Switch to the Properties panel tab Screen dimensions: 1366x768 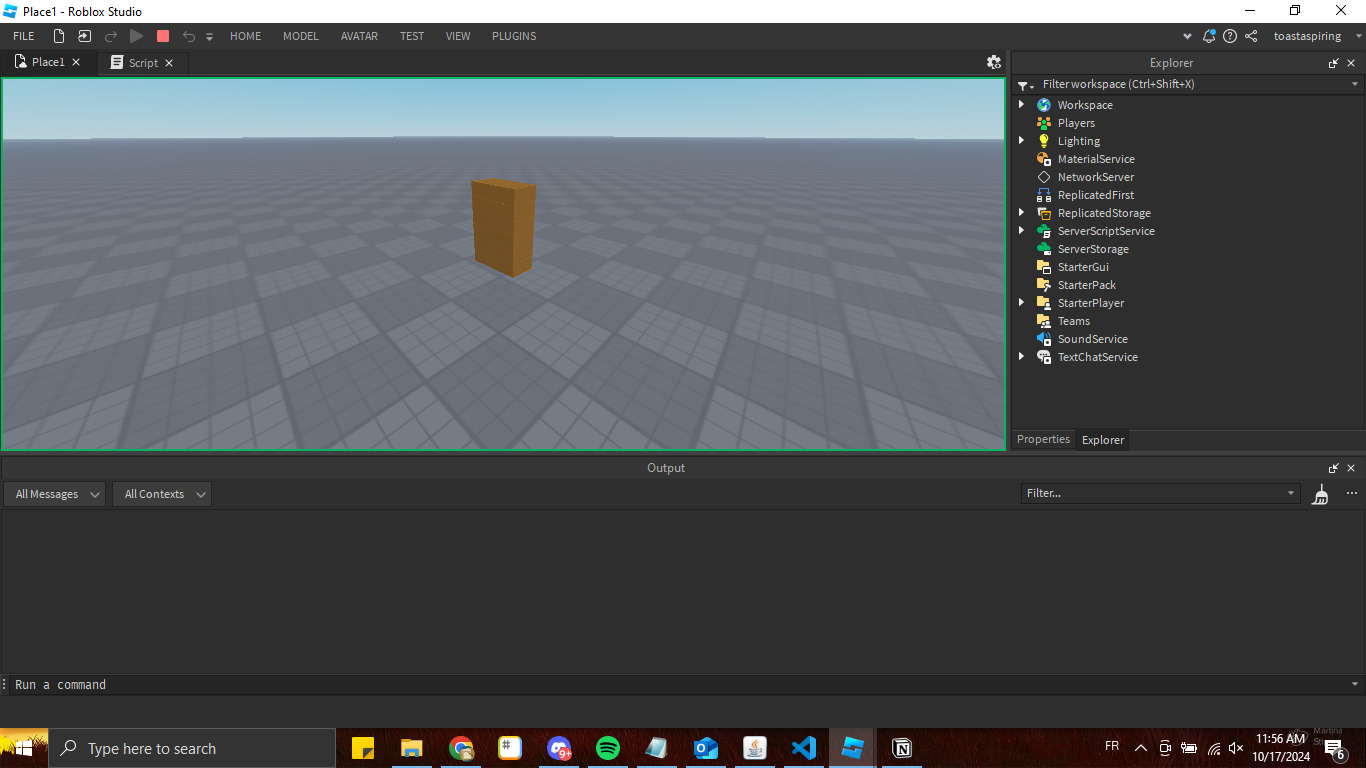(x=1043, y=438)
